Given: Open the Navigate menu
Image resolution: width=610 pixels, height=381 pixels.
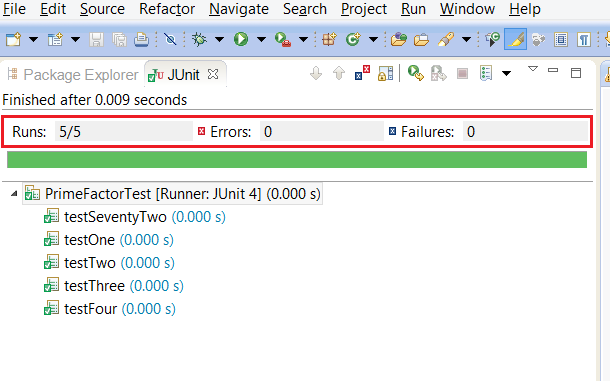Looking at the screenshot, I should pyautogui.click(x=239, y=9).
